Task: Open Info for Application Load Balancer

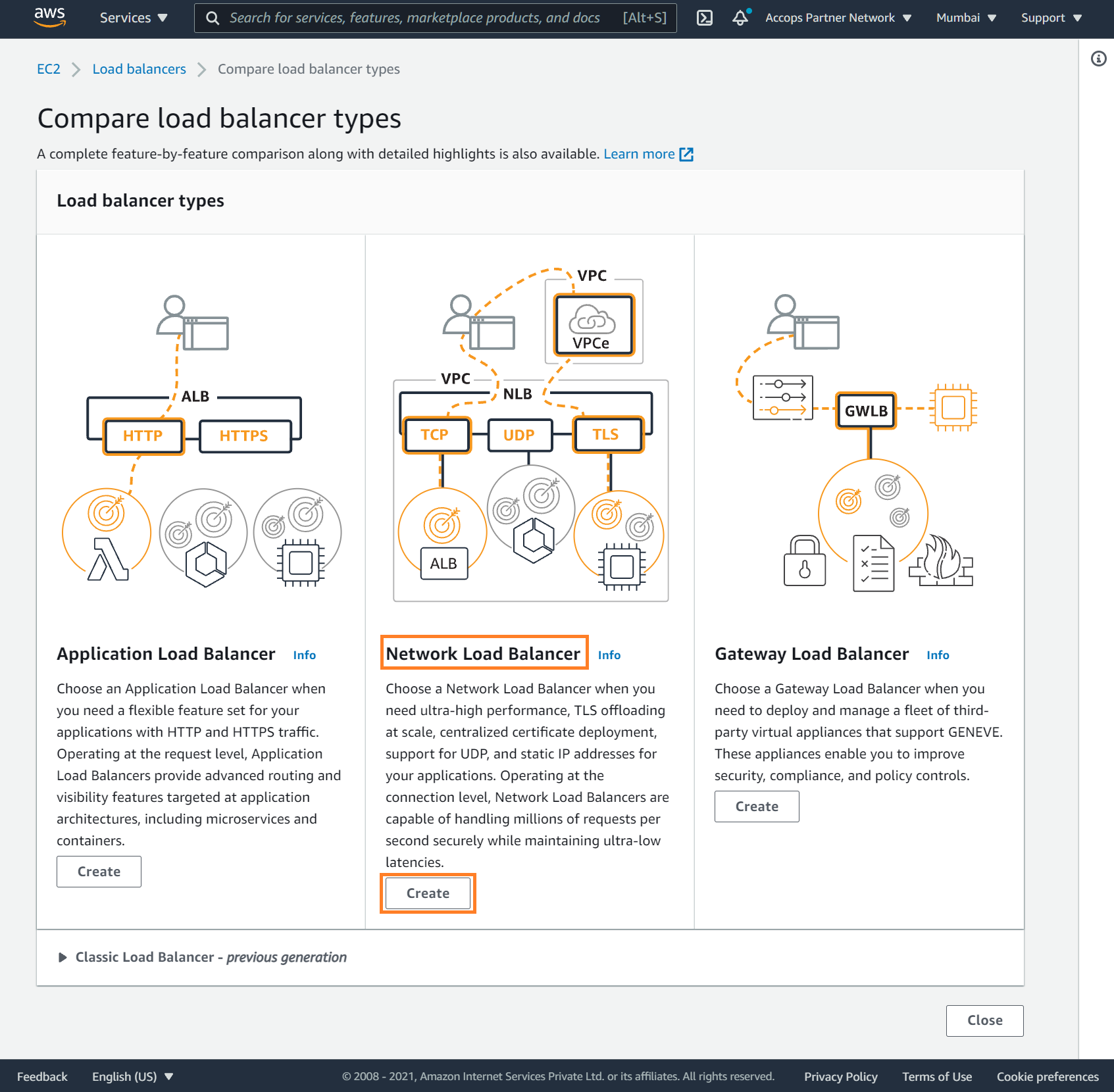Action: click(x=305, y=655)
